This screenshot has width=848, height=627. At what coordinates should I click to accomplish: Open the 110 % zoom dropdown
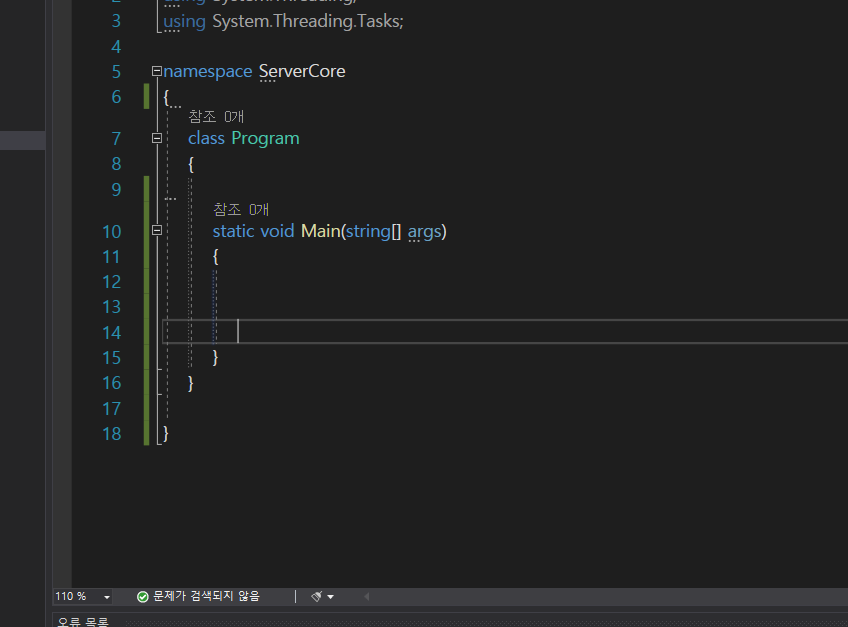[107, 597]
